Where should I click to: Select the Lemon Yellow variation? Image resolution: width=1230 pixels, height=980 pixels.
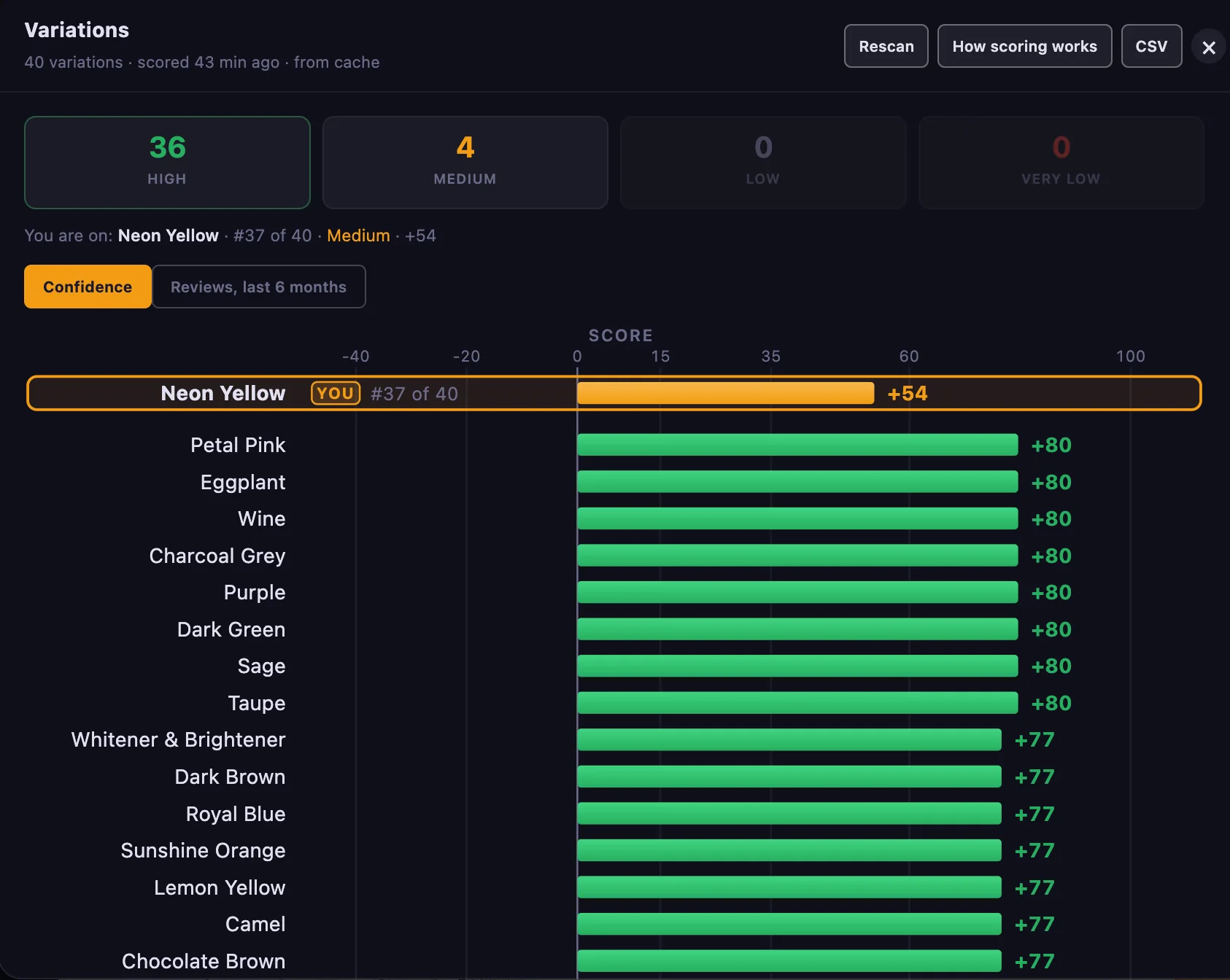tap(220, 887)
